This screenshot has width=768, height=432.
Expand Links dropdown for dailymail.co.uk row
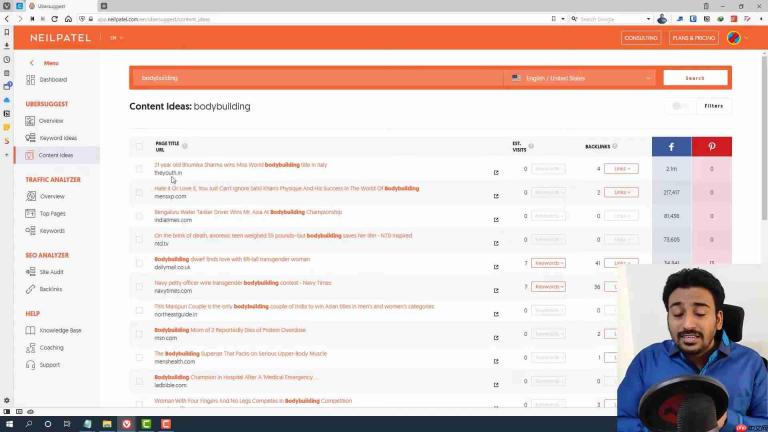pyautogui.click(x=621, y=263)
